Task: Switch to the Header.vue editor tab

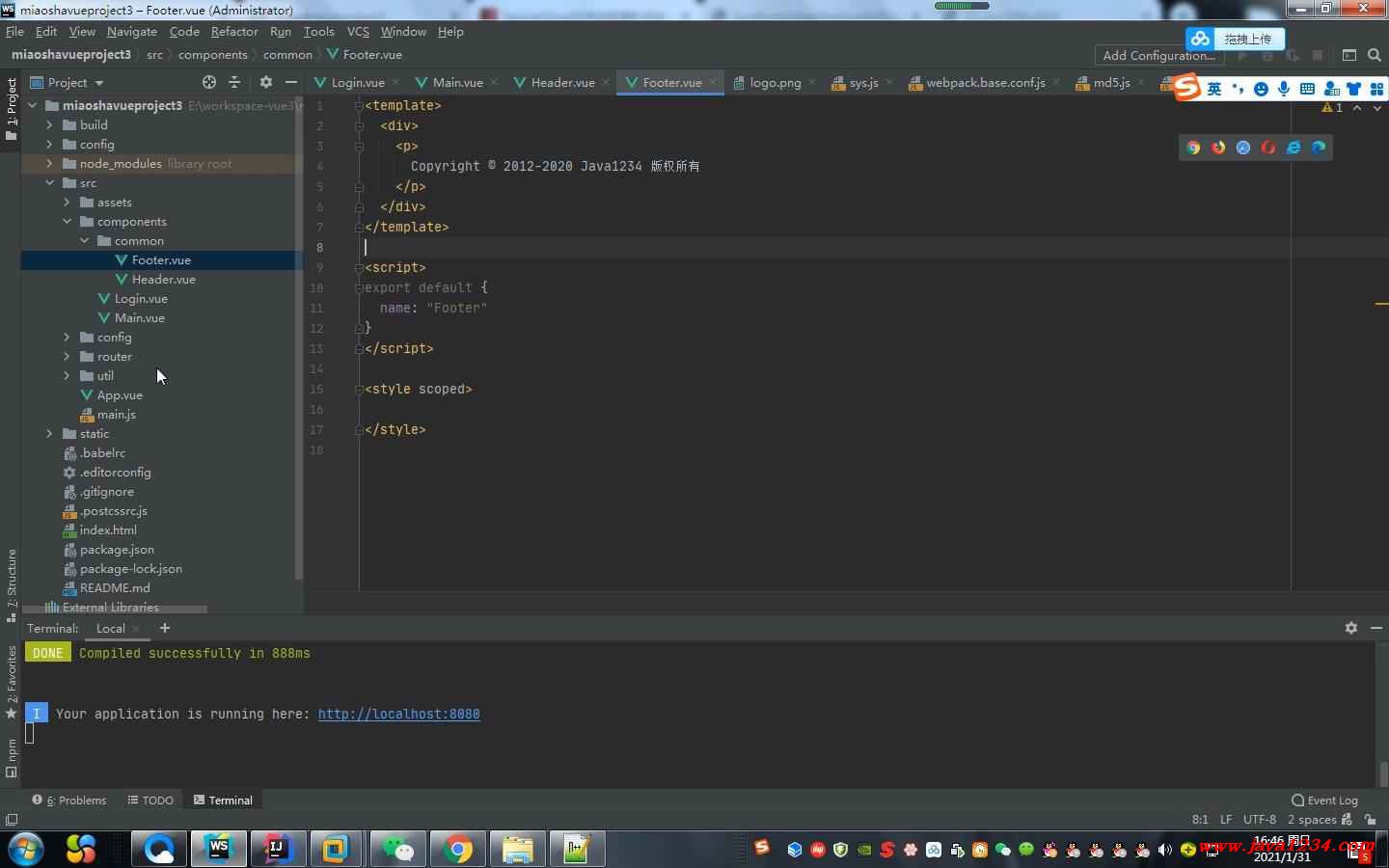Action: coord(562,83)
